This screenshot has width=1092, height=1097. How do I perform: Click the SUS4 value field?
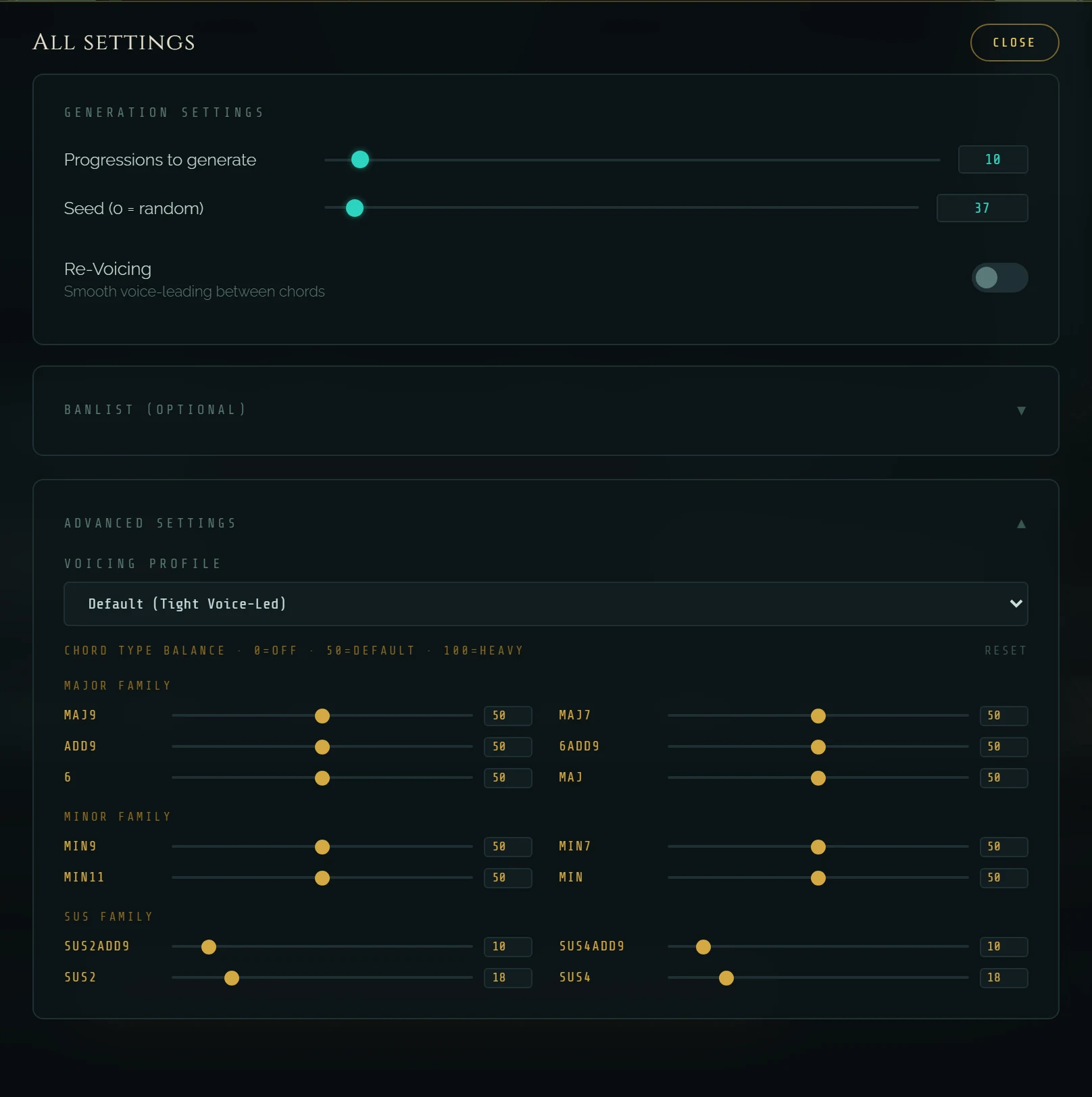tap(1003, 978)
